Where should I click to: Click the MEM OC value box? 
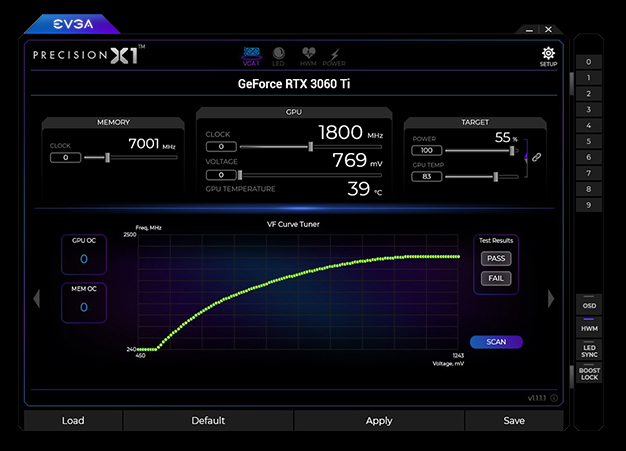point(84,303)
